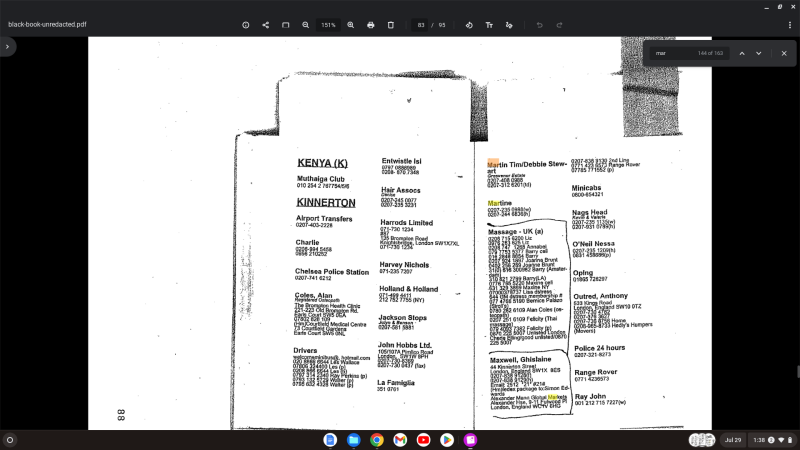Open the three-dot more options menu
Screen dimensions: 800x450
point(790,25)
